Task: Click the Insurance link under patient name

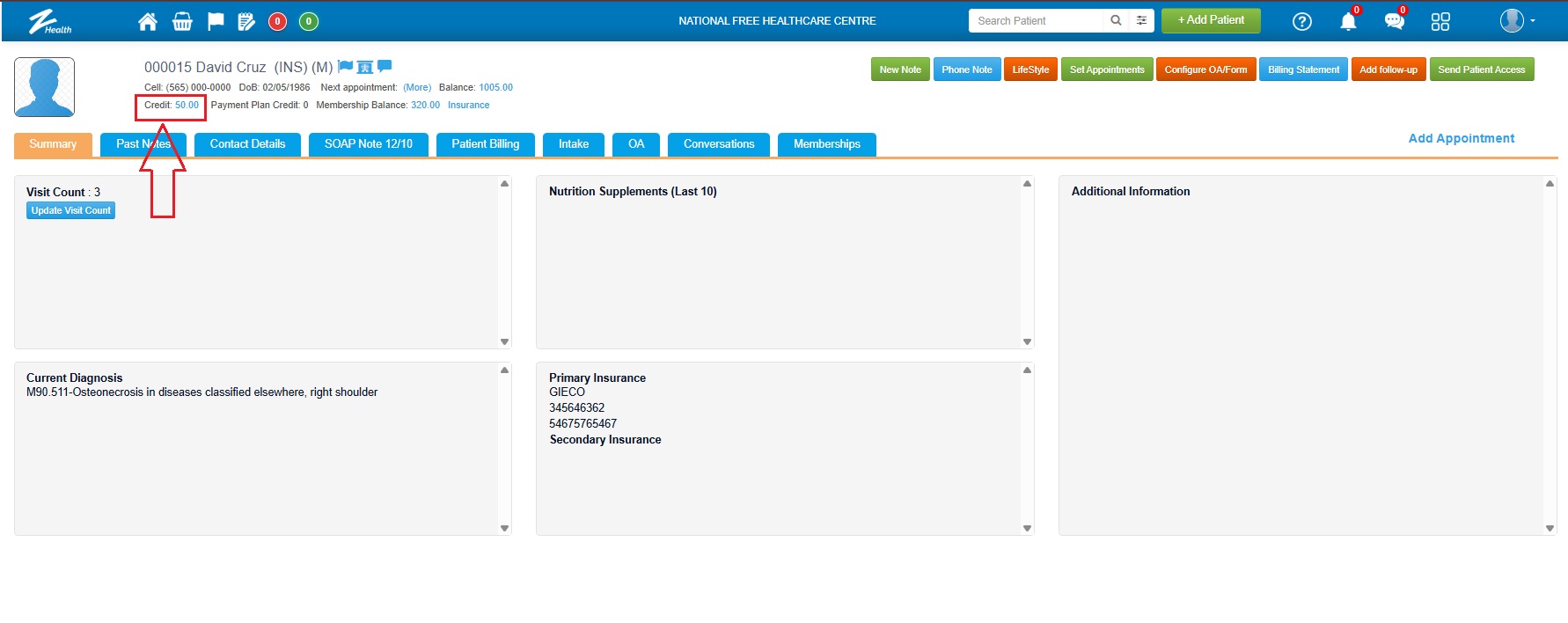Action: tap(468, 106)
